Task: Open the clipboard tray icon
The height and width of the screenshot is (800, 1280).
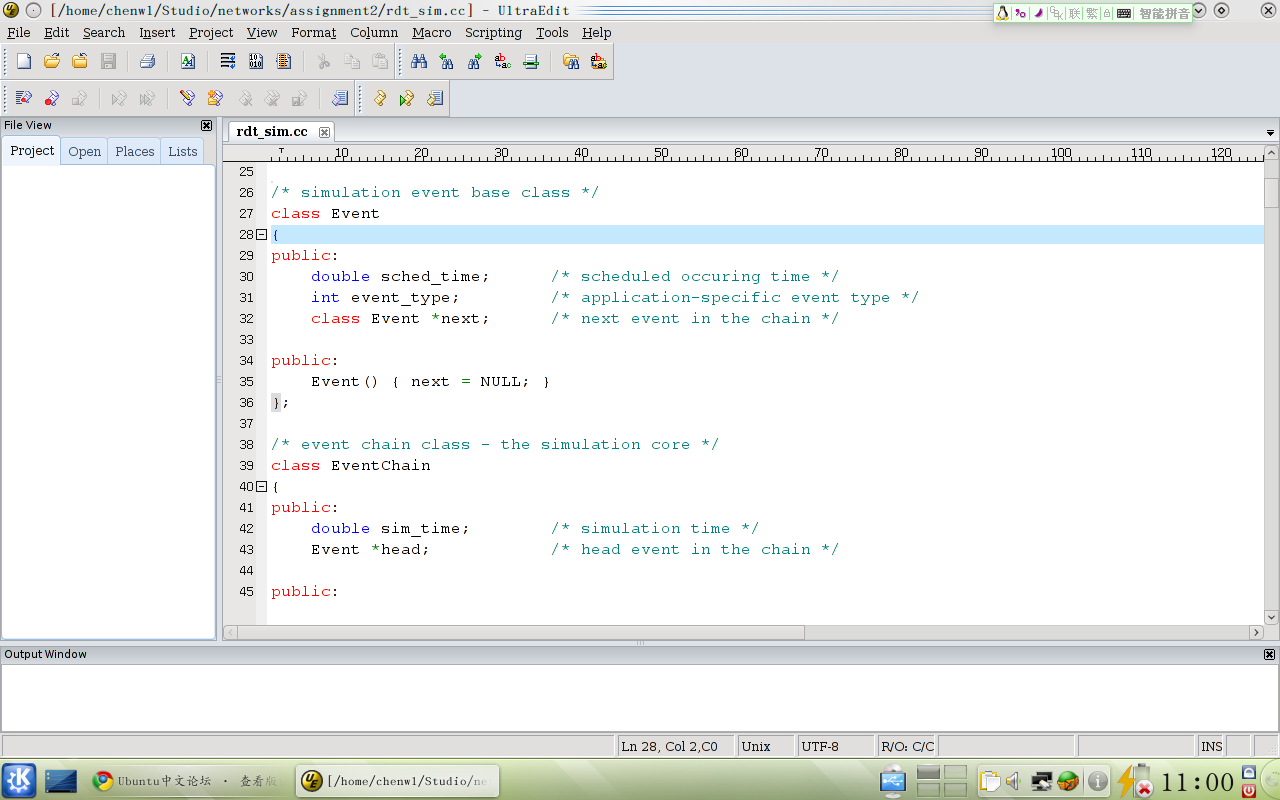Action: coord(990,781)
